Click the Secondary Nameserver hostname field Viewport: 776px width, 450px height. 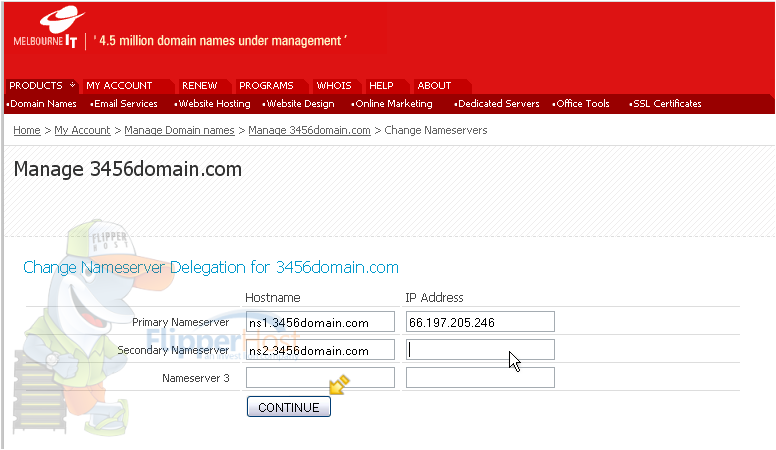coord(320,350)
